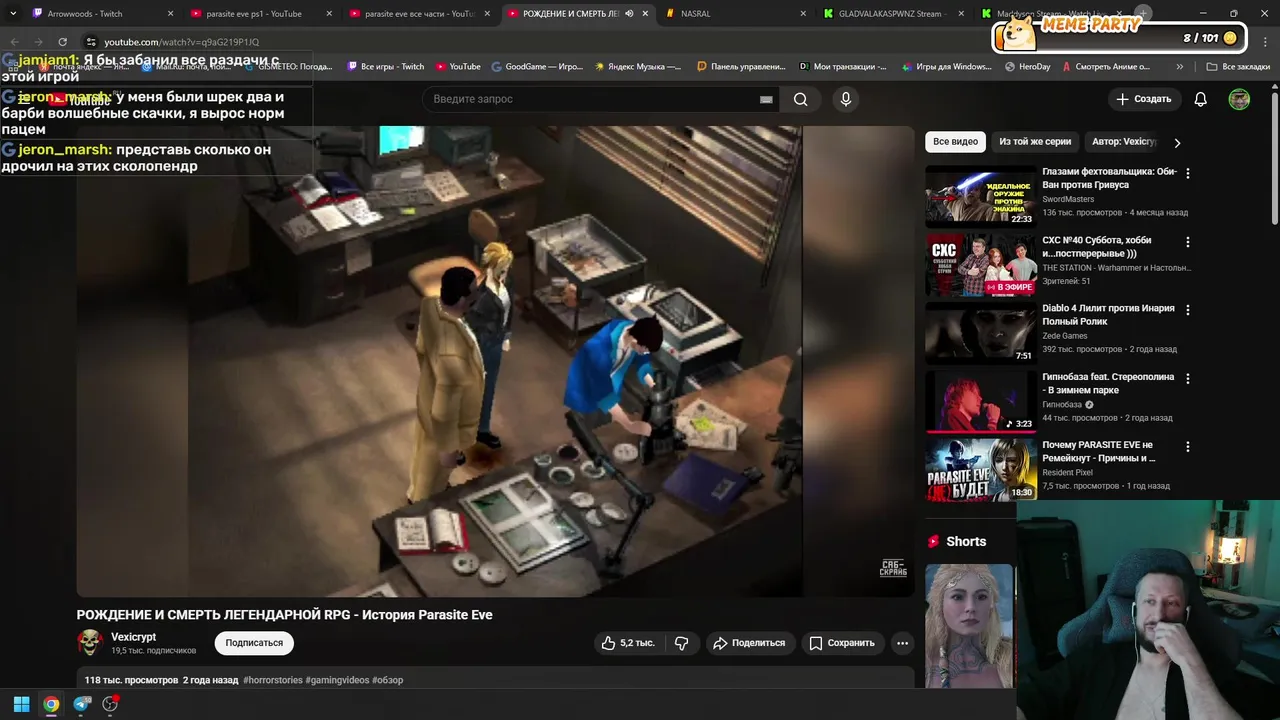Open options for 'Почему PARASITE EVE' video

pyautogui.click(x=1188, y=447)
